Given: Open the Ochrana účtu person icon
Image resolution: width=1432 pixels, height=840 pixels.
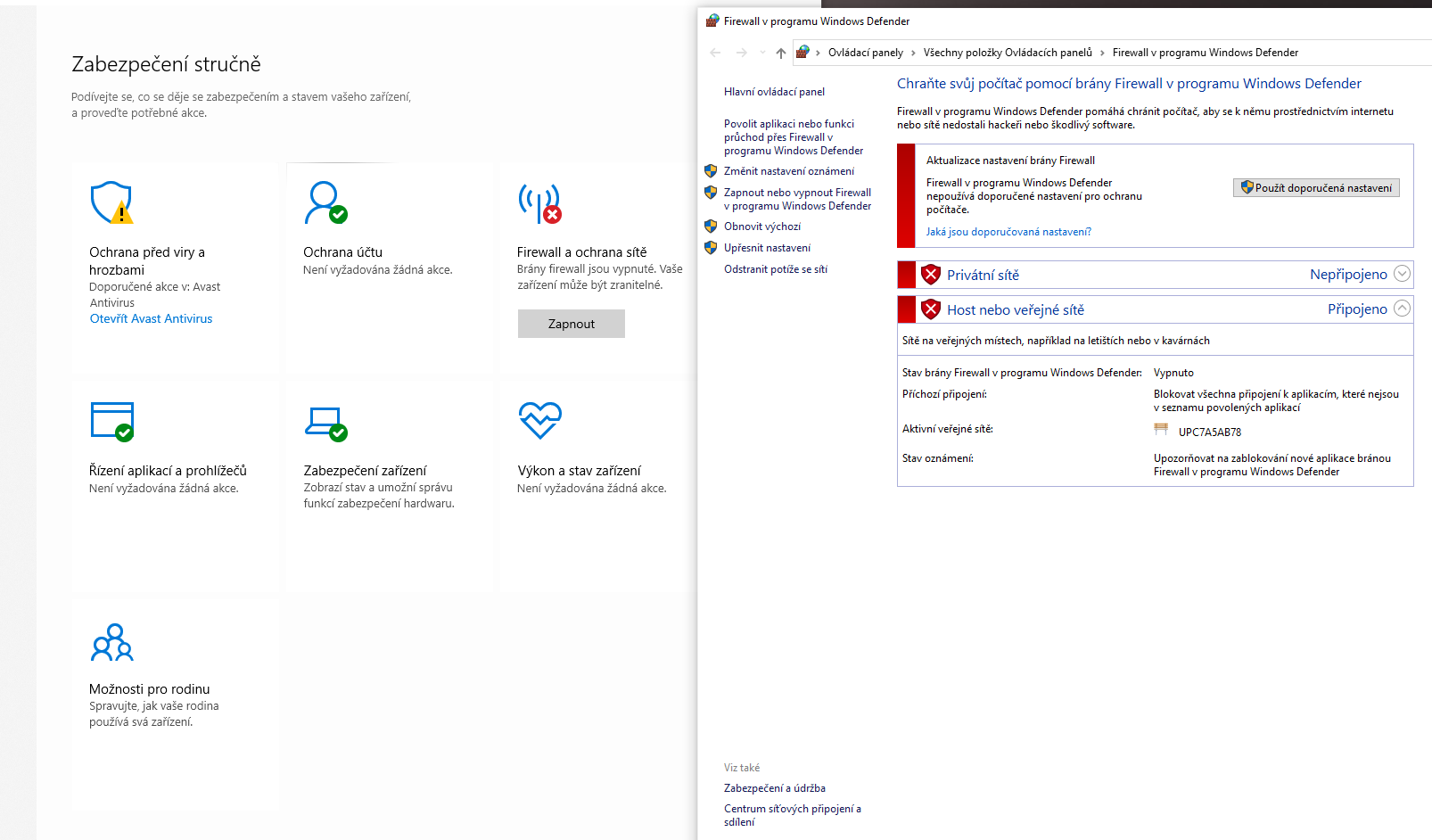Looking at the screenshot, I should (x=325, y=202).
